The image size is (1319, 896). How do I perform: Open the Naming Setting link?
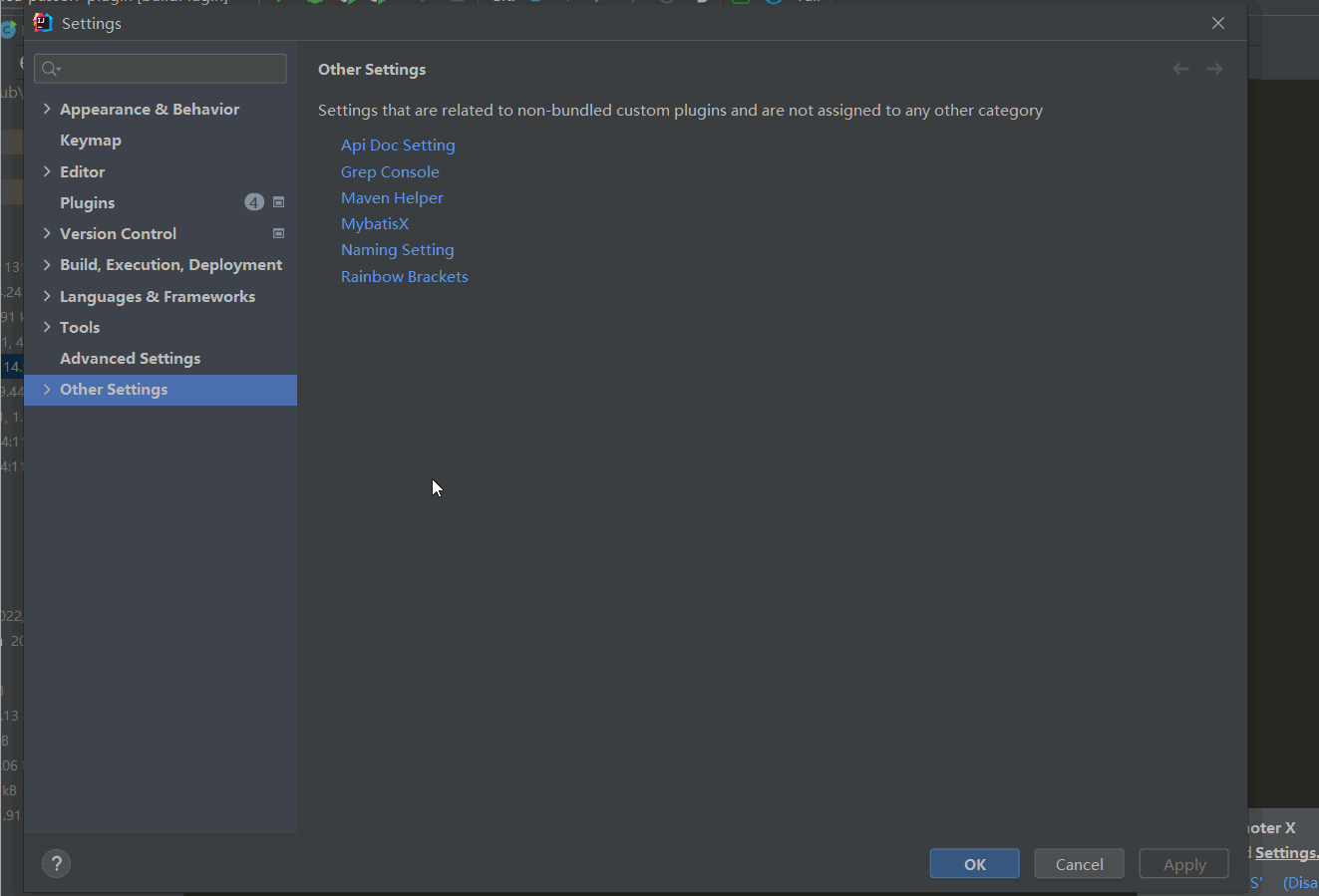[x=397, y=249]
